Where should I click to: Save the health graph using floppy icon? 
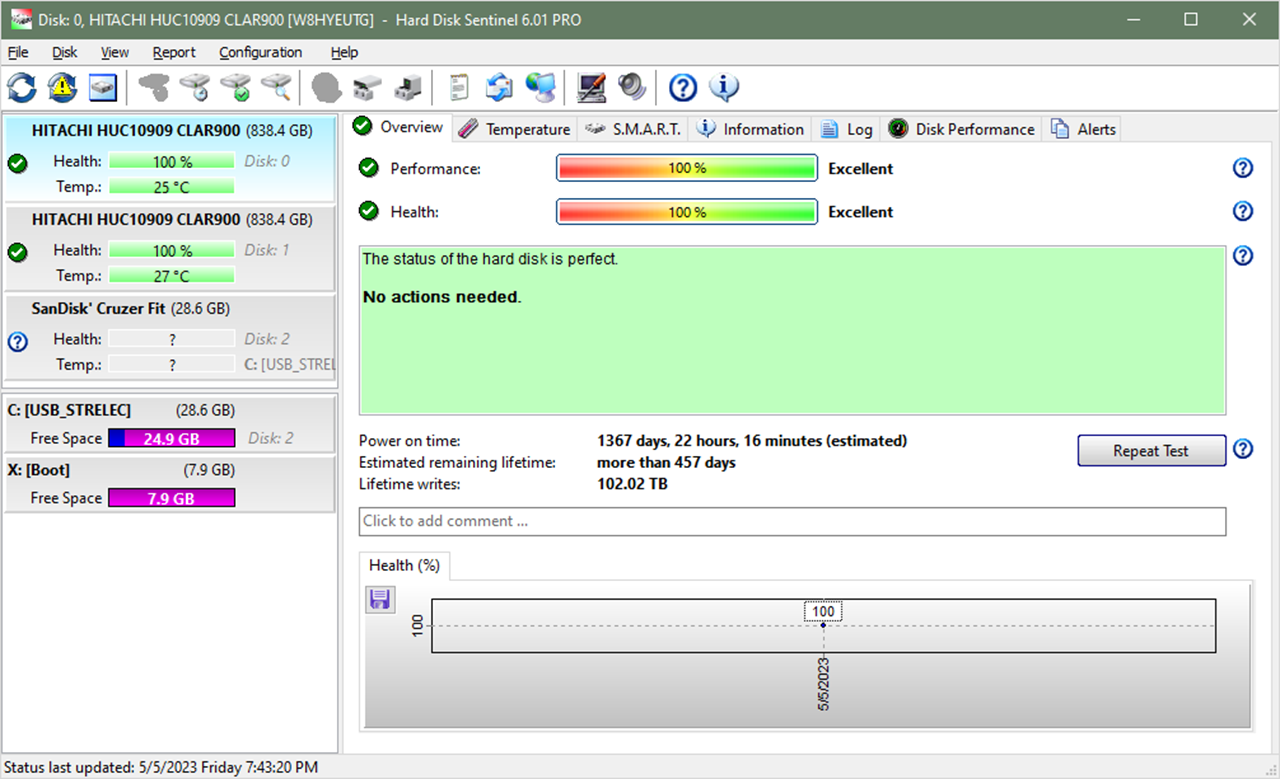(x=380, y=600)
